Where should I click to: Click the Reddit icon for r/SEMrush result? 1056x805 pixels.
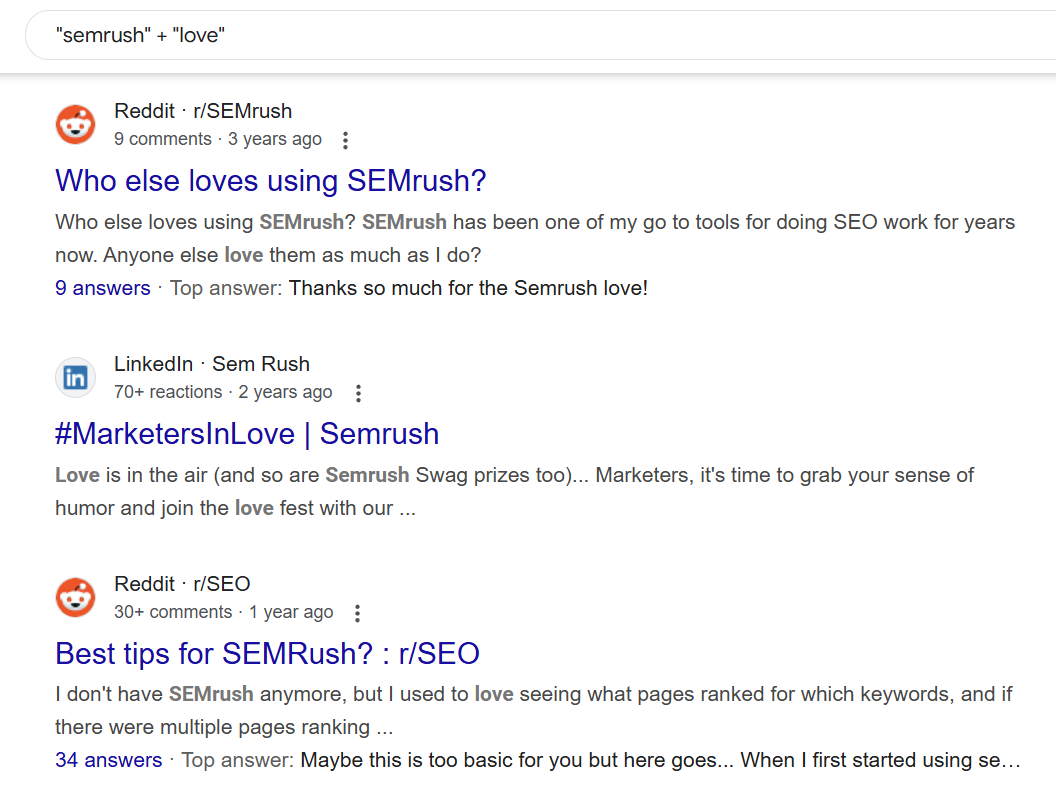point(75,125)
